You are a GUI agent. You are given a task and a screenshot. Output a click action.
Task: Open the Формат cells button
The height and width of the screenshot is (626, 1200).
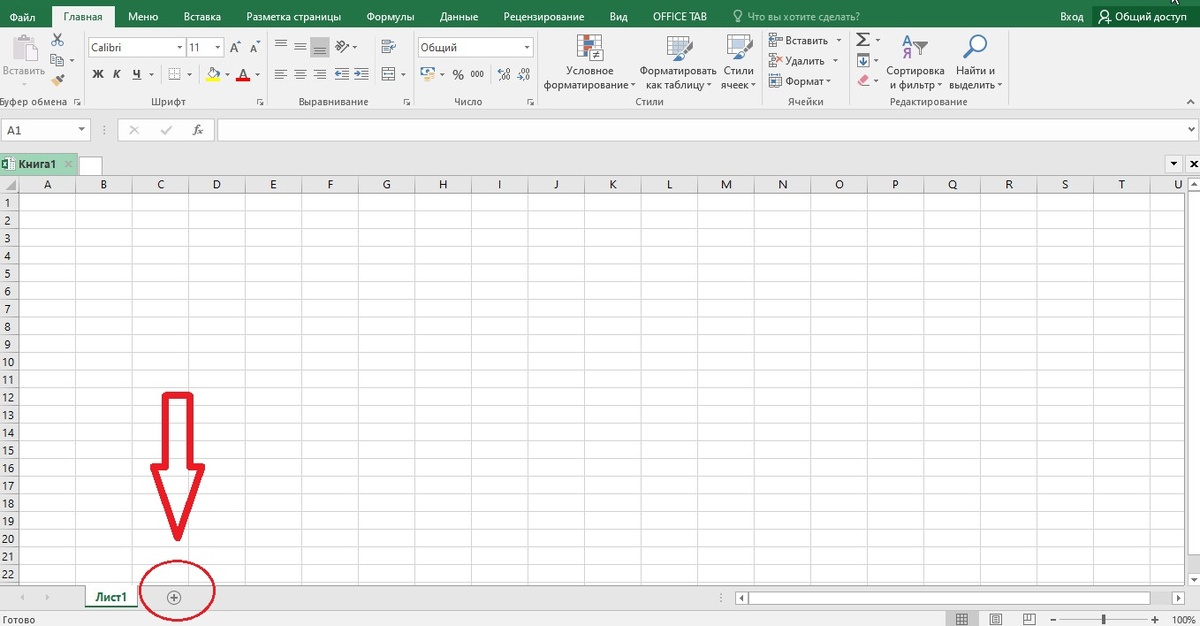point(800,81)
